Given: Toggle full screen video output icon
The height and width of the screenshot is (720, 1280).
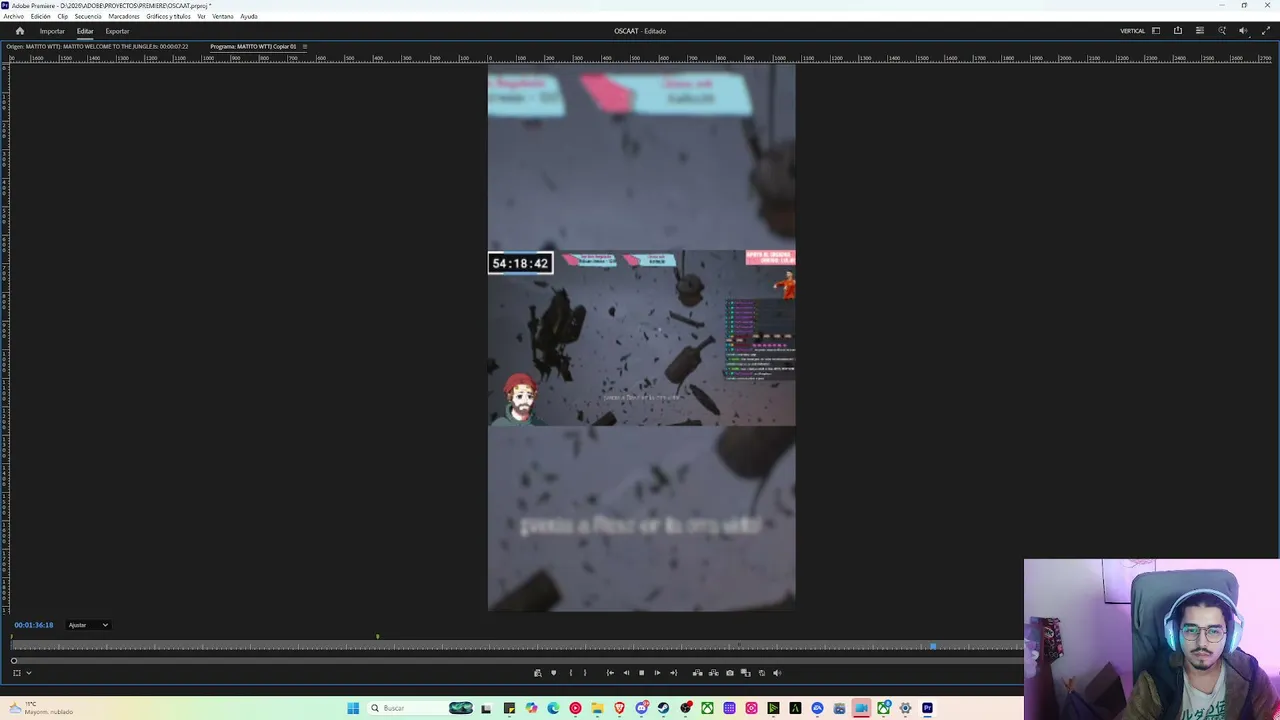Looking at the screenshot, I should tap(1266, 31).
